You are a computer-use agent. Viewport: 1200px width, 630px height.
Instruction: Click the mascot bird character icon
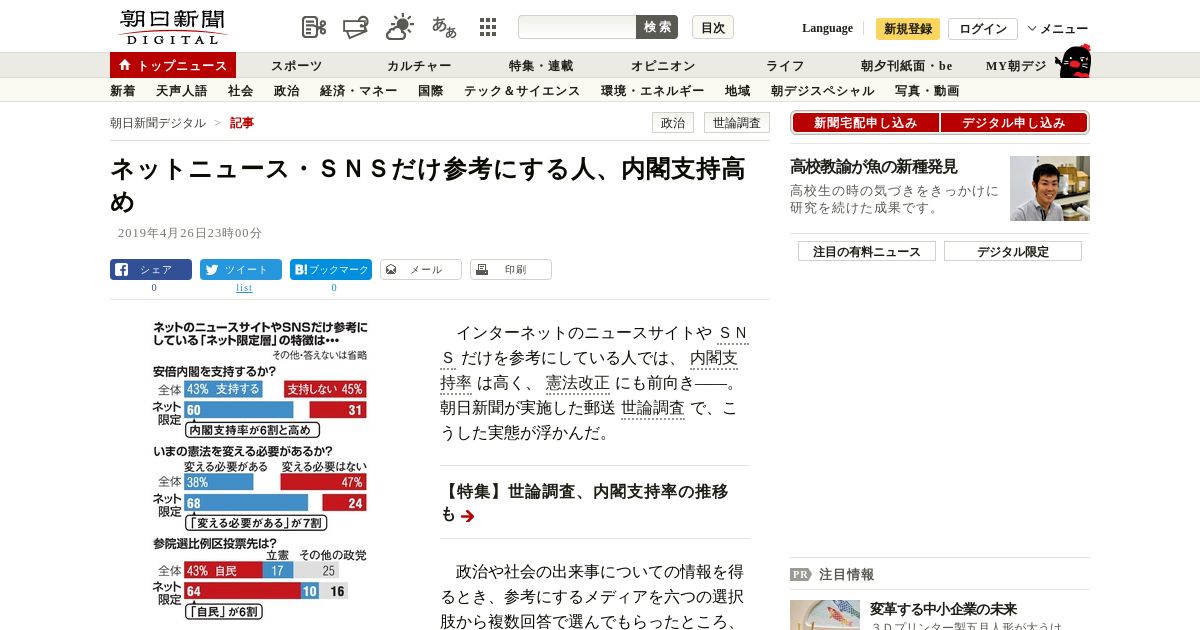[x=1074, y=62]
